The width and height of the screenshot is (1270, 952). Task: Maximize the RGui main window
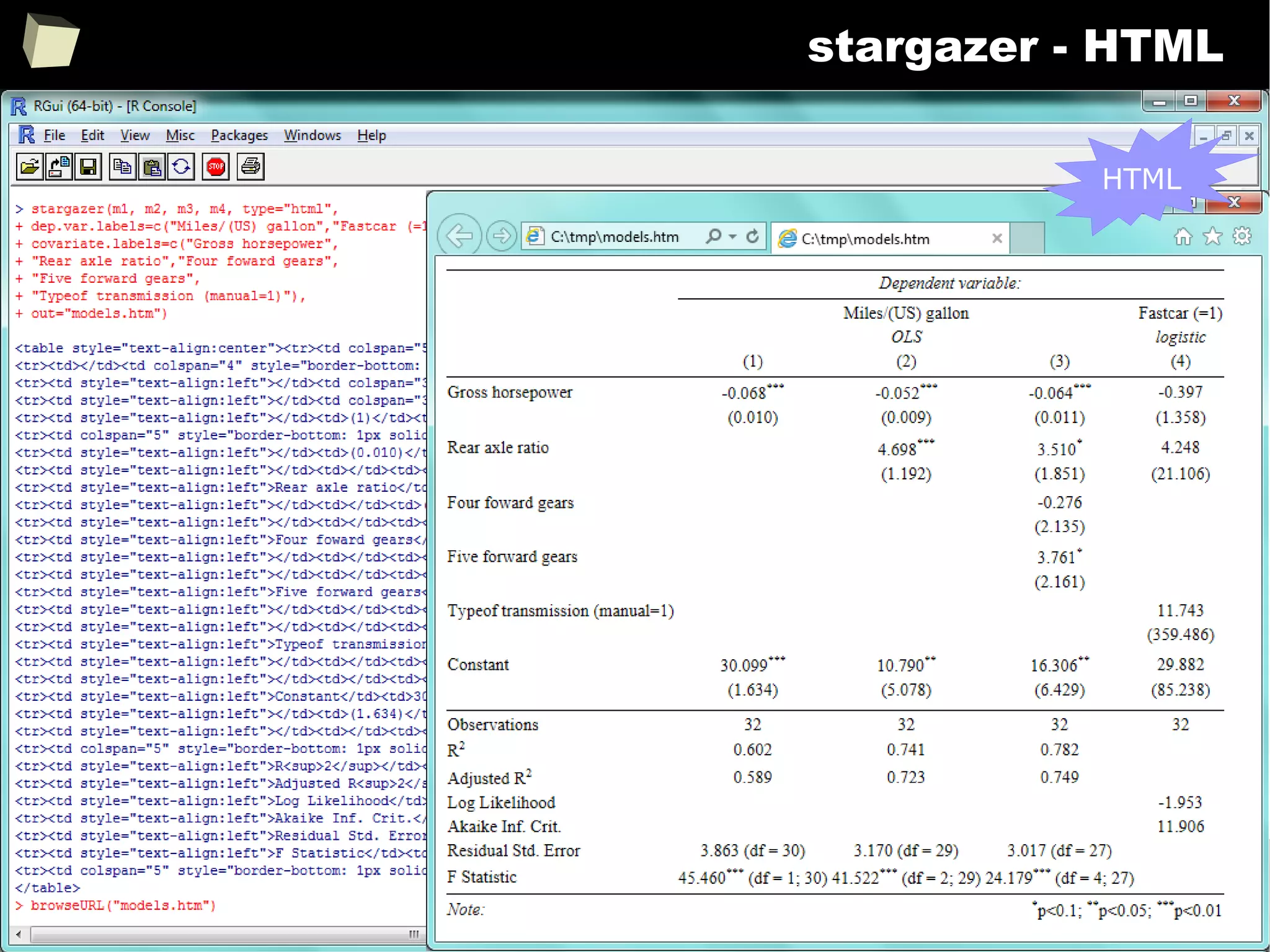[x=1191, y=100]
